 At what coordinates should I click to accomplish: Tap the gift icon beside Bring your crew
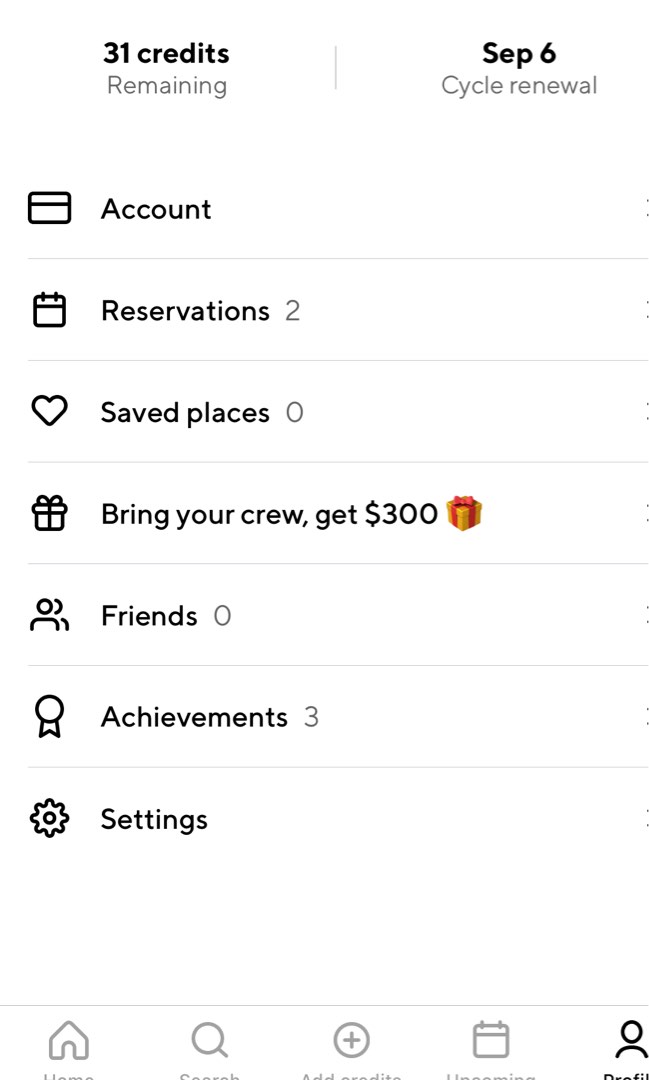49,513
